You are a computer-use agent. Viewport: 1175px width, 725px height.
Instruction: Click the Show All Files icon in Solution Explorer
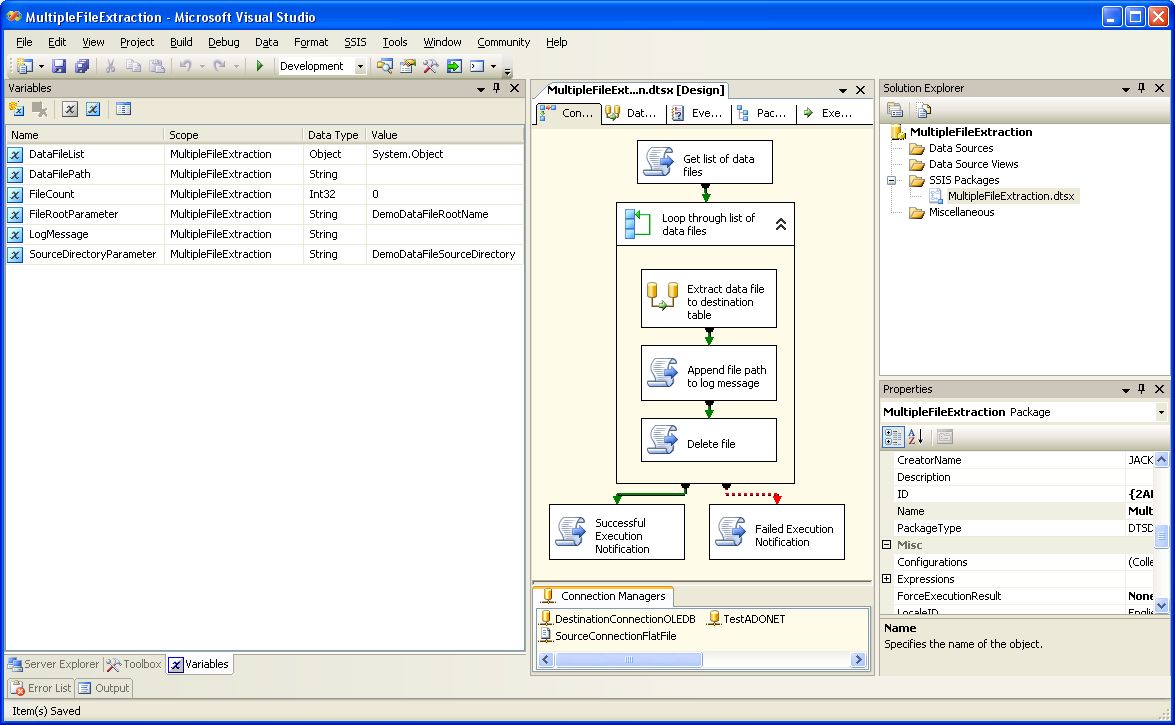(923, 110)
